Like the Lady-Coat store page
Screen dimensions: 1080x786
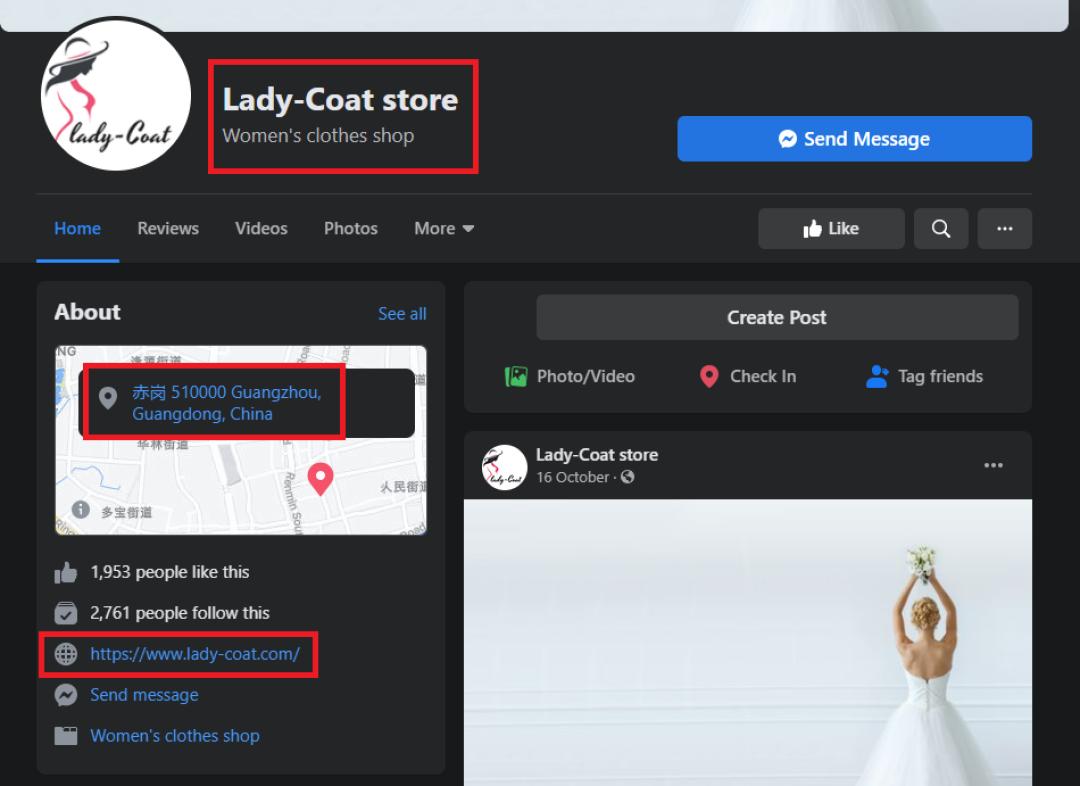[x=831, y=229]
